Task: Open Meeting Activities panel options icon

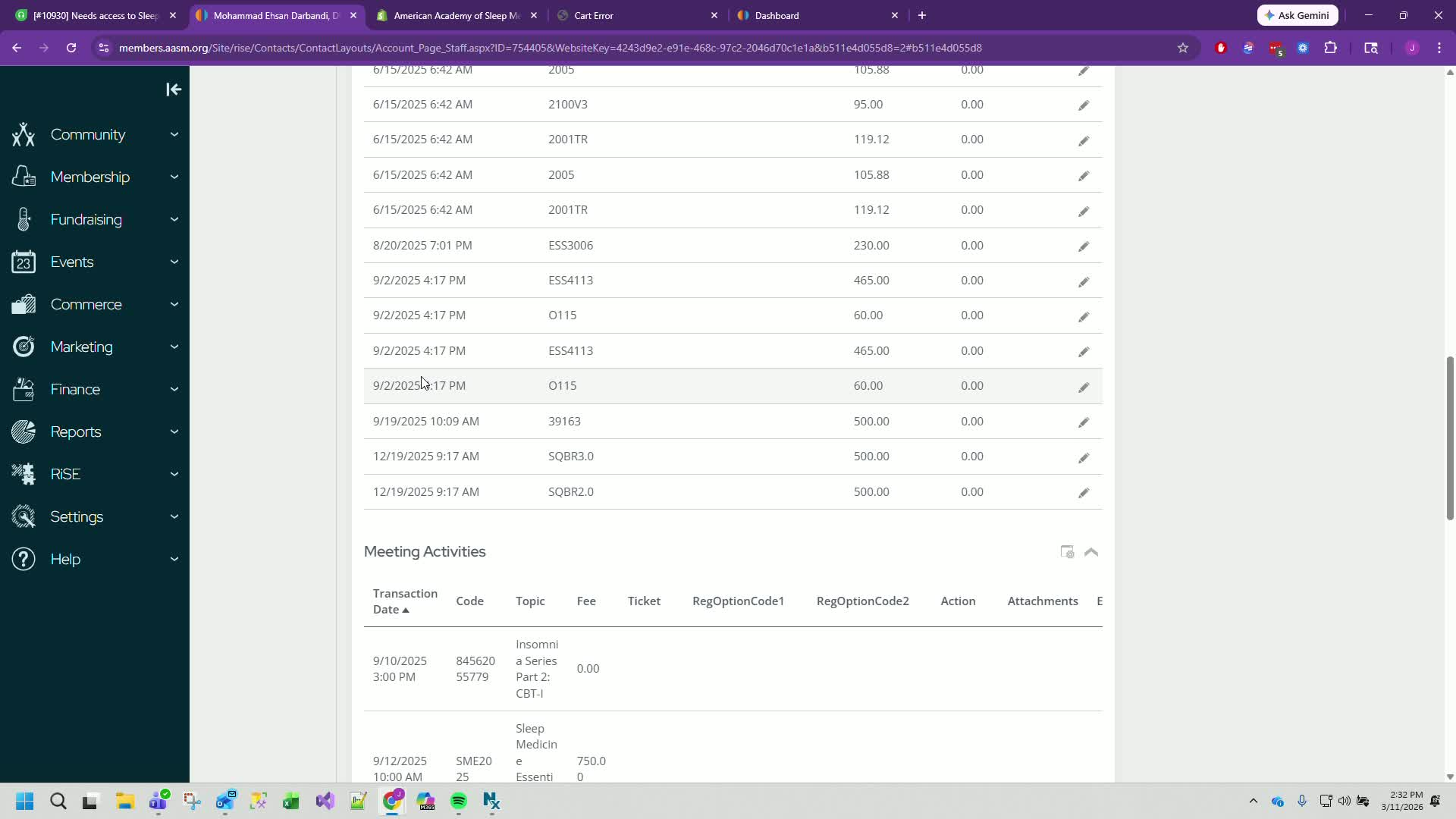Action: [x=1067, y=552]
